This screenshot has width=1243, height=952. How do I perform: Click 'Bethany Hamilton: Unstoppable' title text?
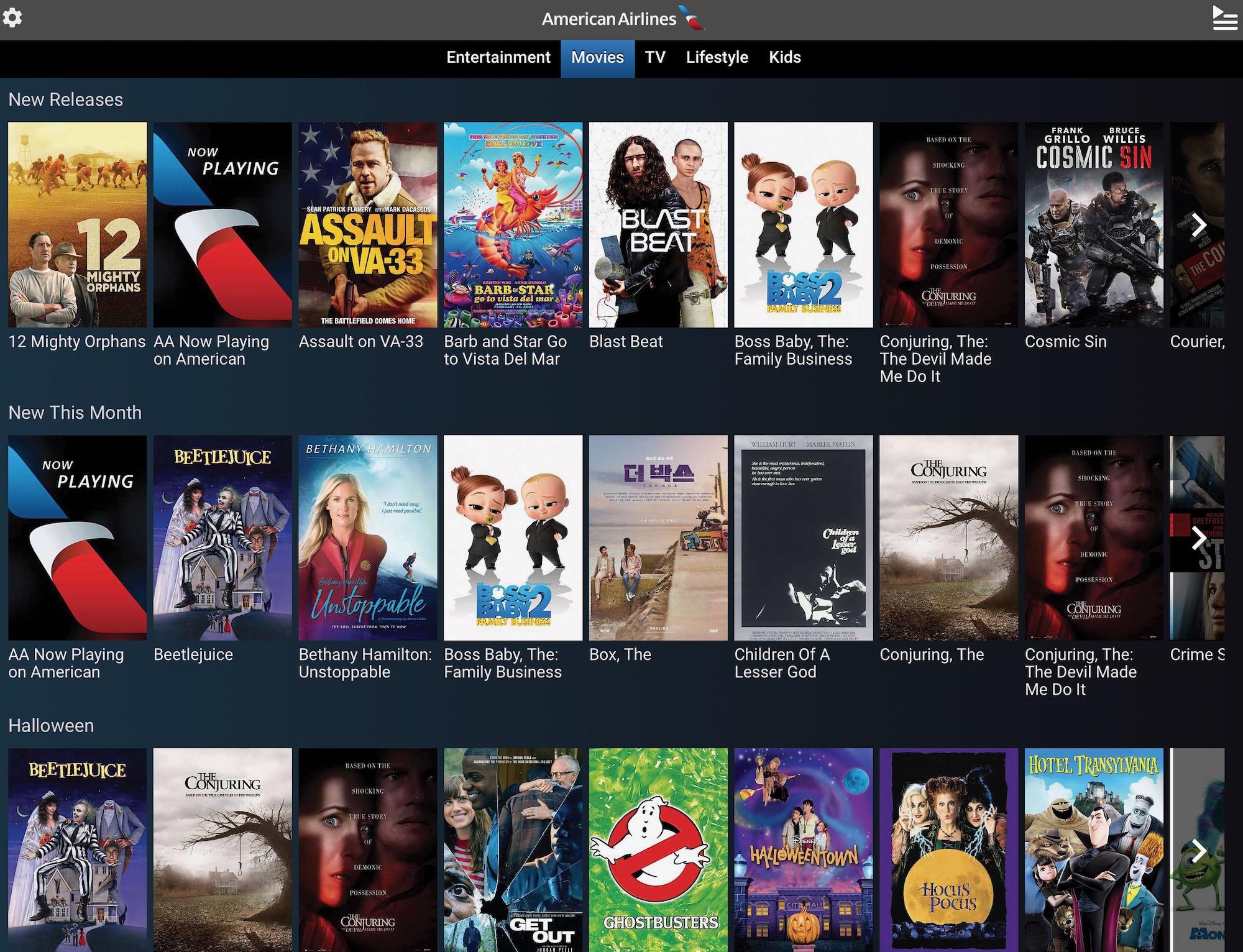coord(365,664)
